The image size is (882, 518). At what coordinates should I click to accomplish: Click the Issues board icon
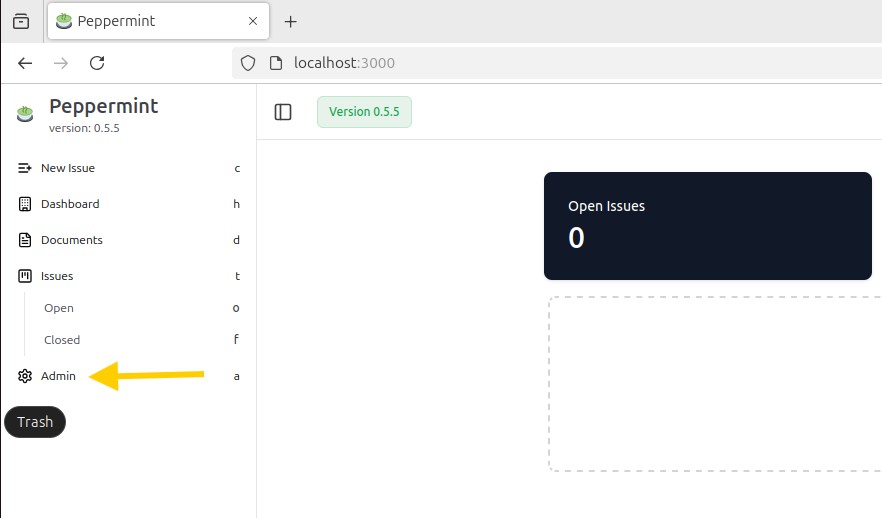(25, 276)
